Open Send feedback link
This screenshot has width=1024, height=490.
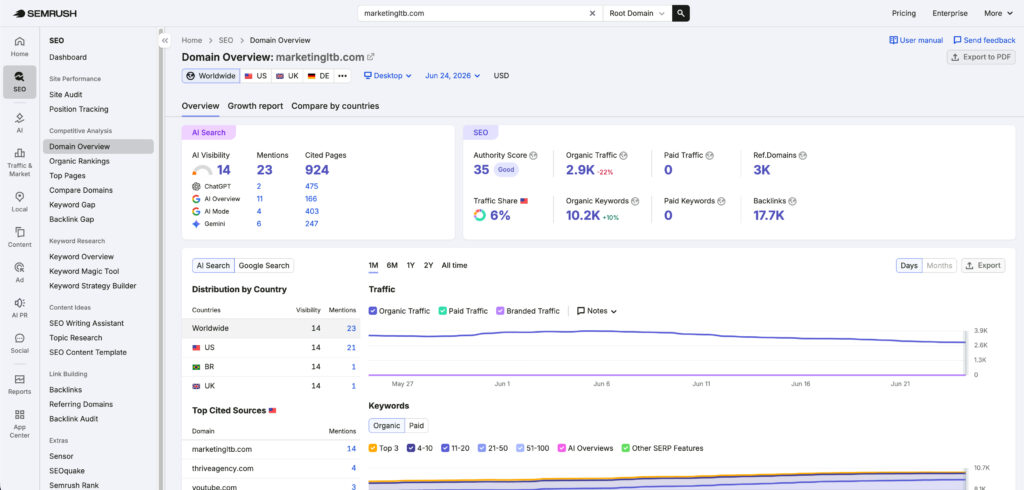pos(984,41)
